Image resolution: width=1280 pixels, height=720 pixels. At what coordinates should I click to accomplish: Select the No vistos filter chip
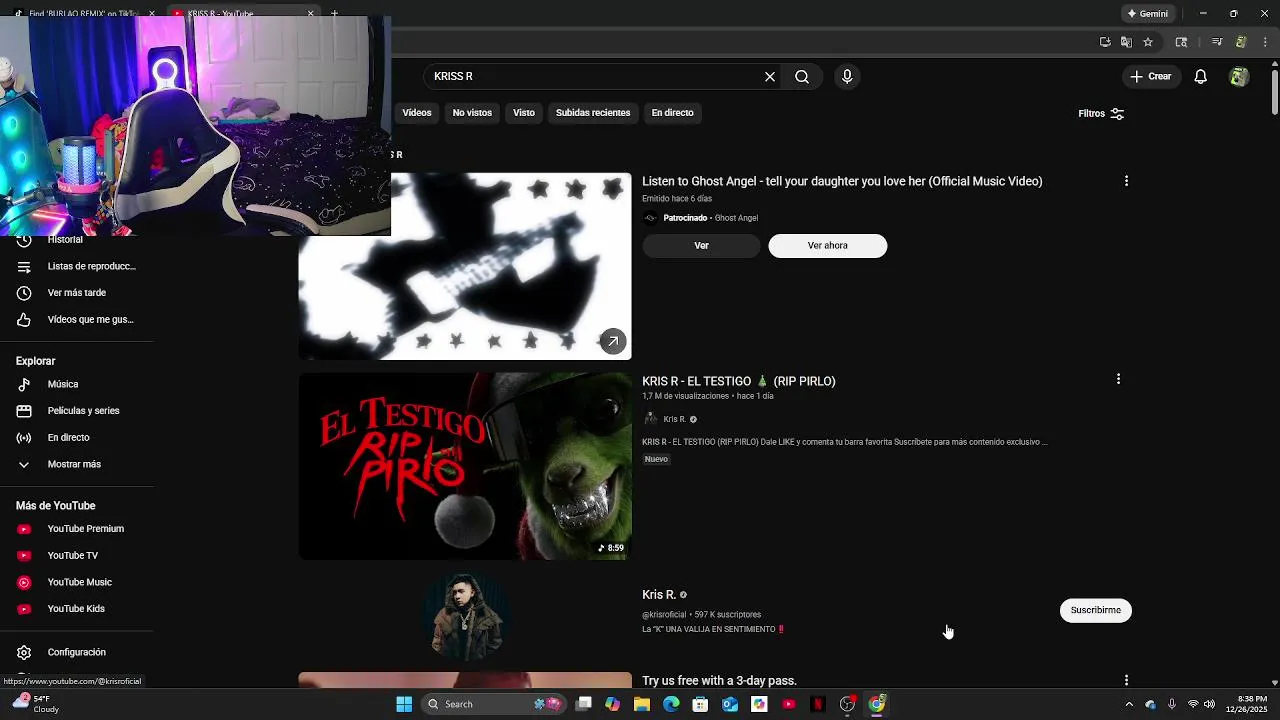(472, 113)
